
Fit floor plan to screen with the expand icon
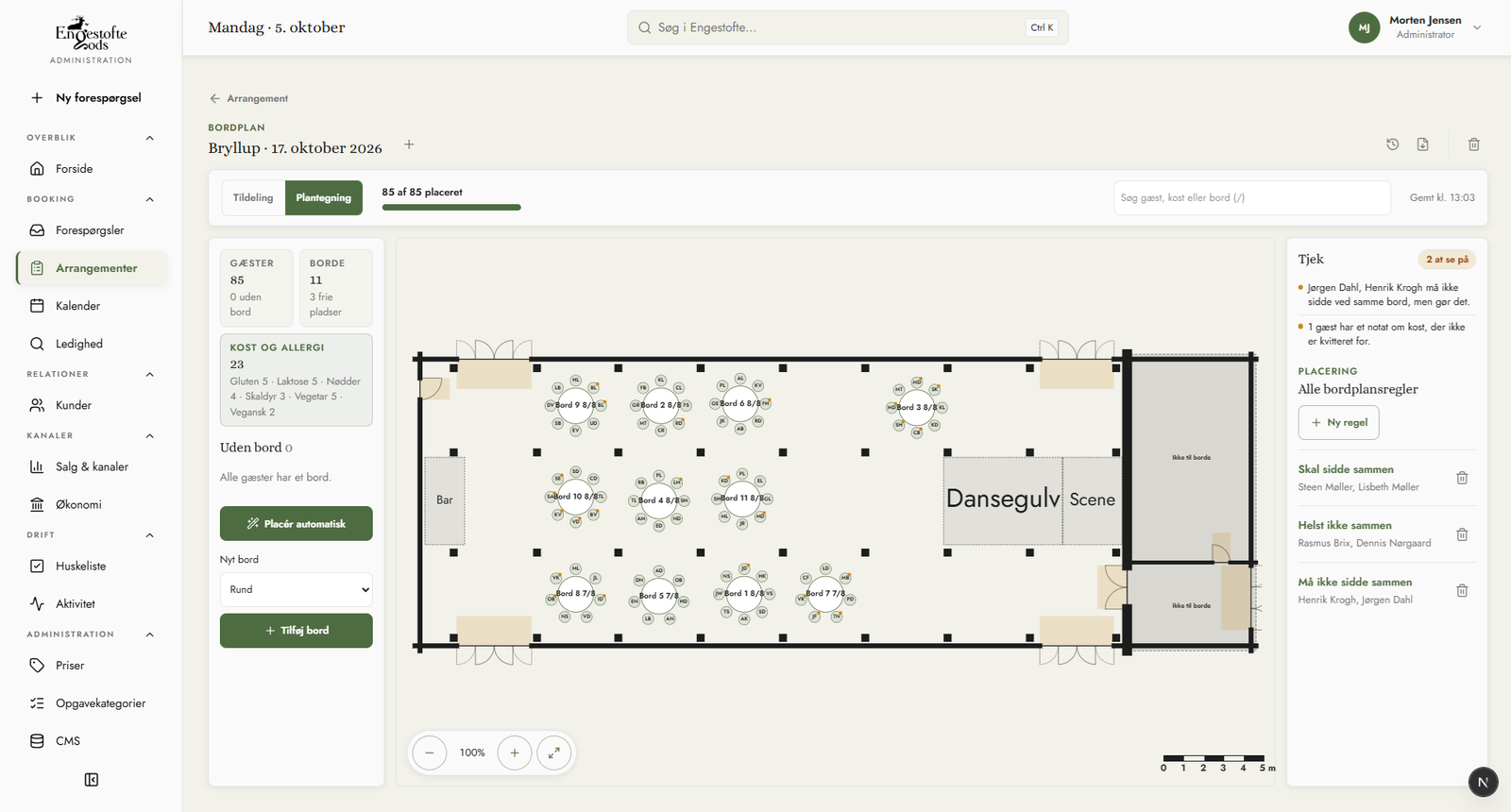point(554,753)
